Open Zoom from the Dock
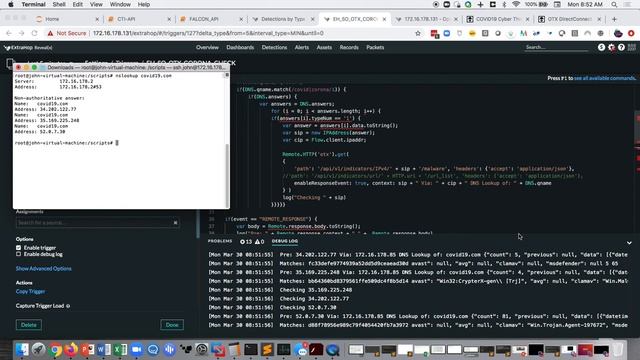This screenshot has width=640, height=360. (x=136, y=349)
